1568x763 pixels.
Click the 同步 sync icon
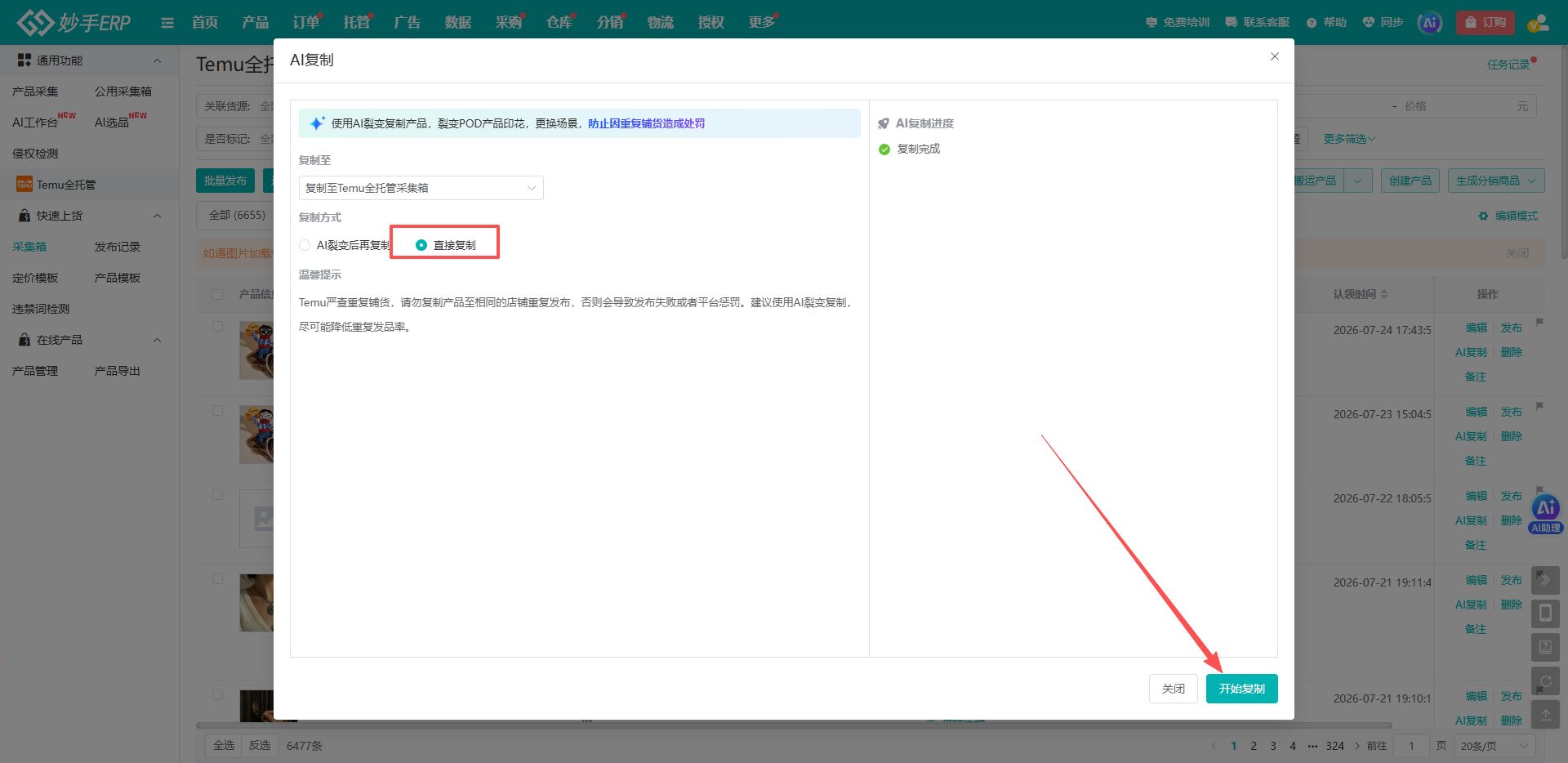point(1369,22)
